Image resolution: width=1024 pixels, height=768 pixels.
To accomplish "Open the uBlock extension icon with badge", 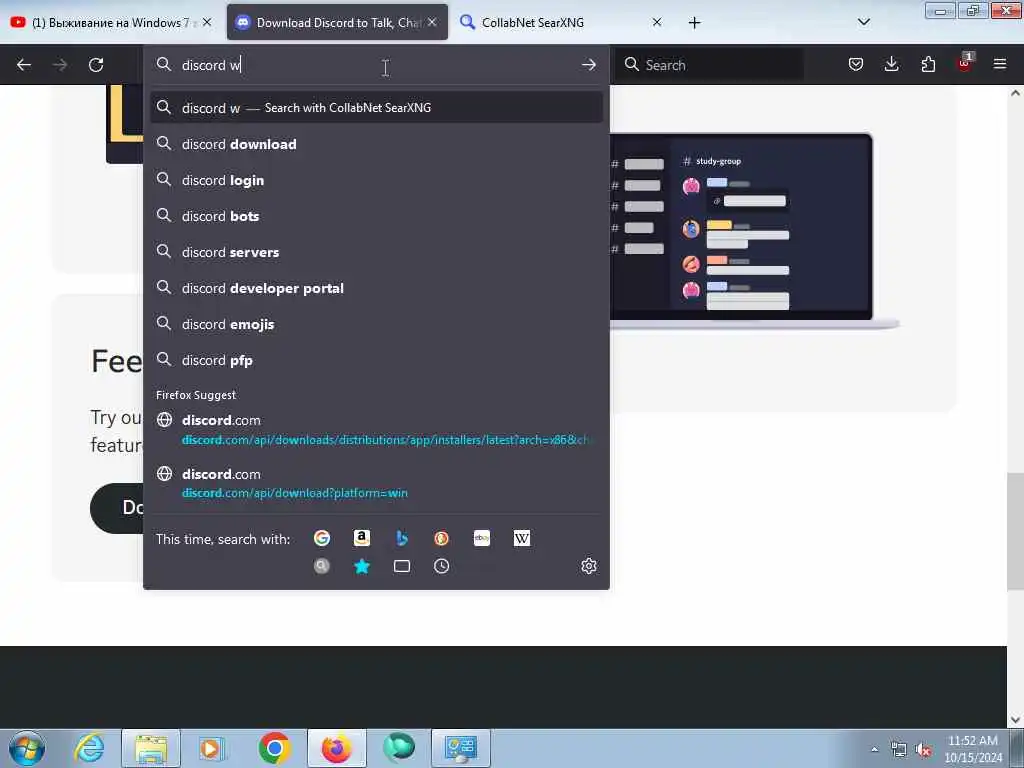I will (x=965, y=63).
